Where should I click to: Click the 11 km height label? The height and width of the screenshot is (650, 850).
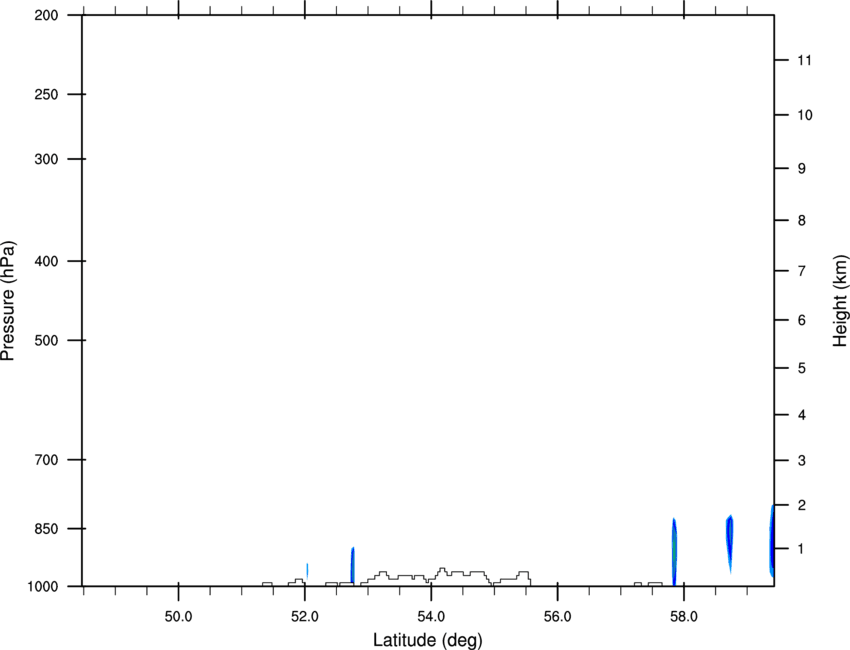click(x=804, y=60)
